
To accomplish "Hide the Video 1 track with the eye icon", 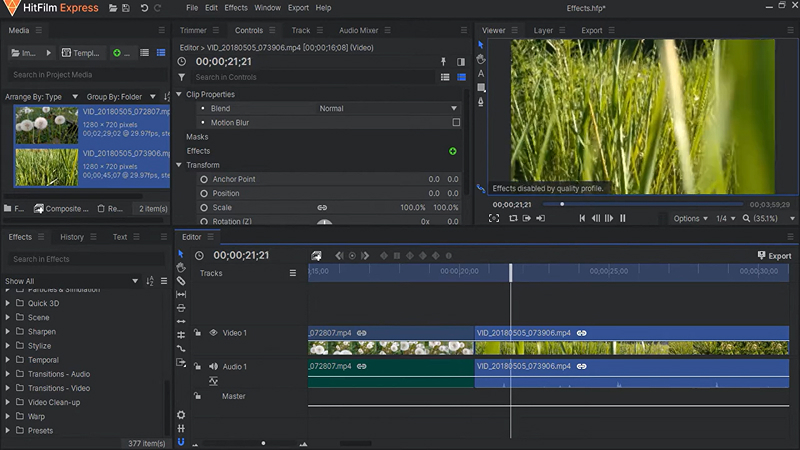I will [213, 333].
